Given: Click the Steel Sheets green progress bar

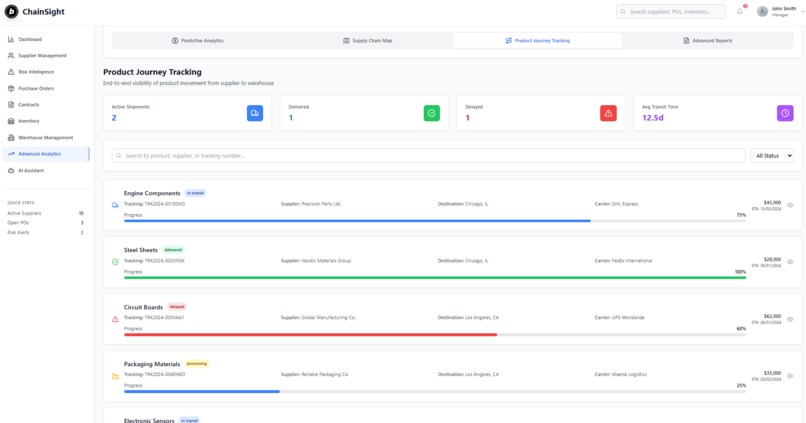Looking at the screenshot, I should (435, 278).
